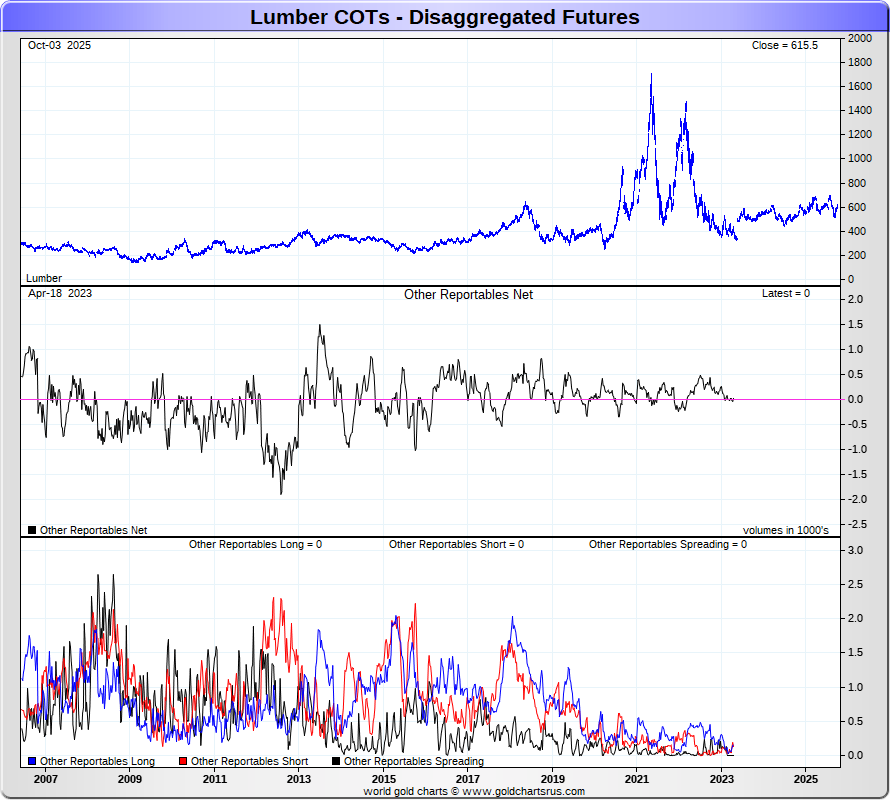Screen dimensions: 890x800
Task: Click the 2000 price axis label
Action: pyautogui.click(x=859, y=38)
